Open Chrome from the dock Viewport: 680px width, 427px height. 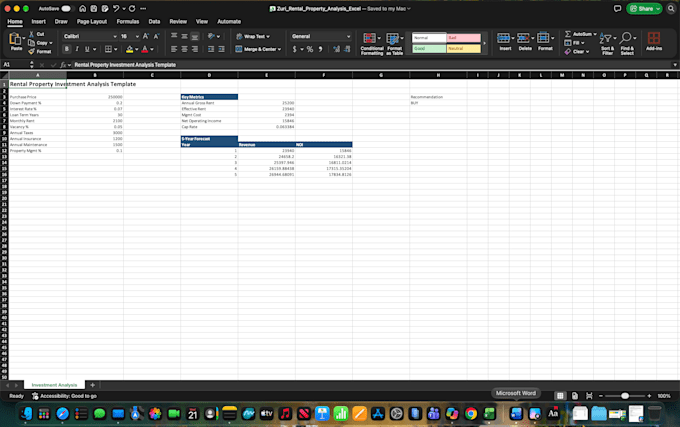coord(471,414)
